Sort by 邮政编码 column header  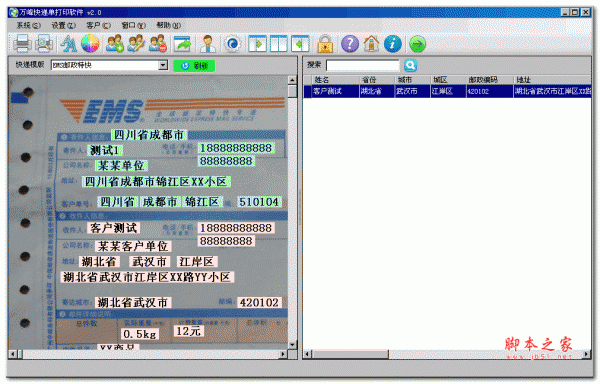[x=489, y=80]
